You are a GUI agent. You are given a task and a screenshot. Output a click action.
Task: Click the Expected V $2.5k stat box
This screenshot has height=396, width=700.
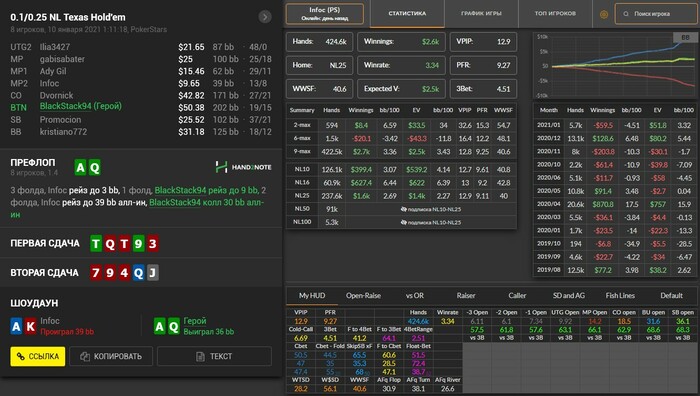[401, 89]
